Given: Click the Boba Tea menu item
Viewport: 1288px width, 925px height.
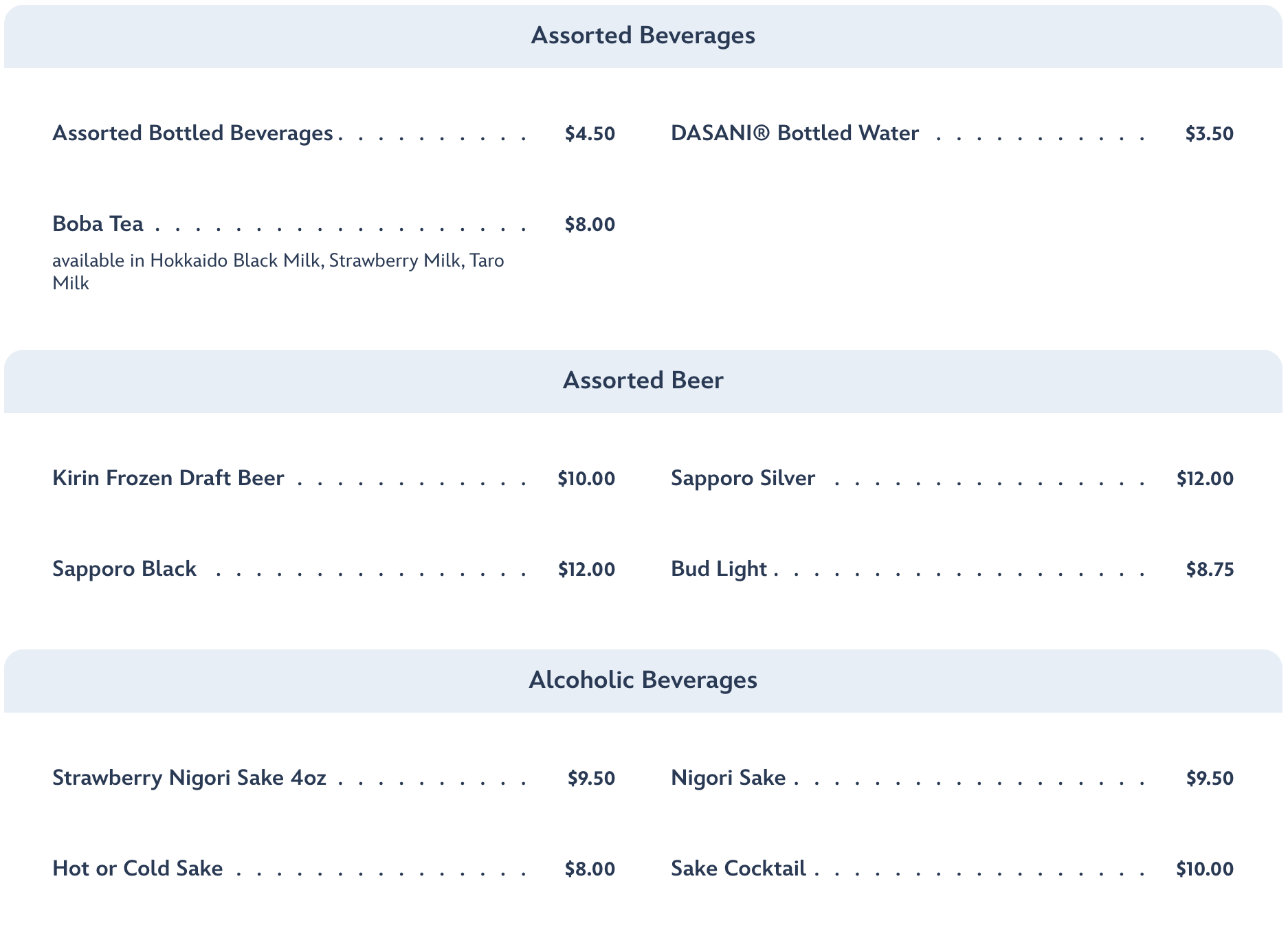Looking at the screenshot, I should coord(98,224).
